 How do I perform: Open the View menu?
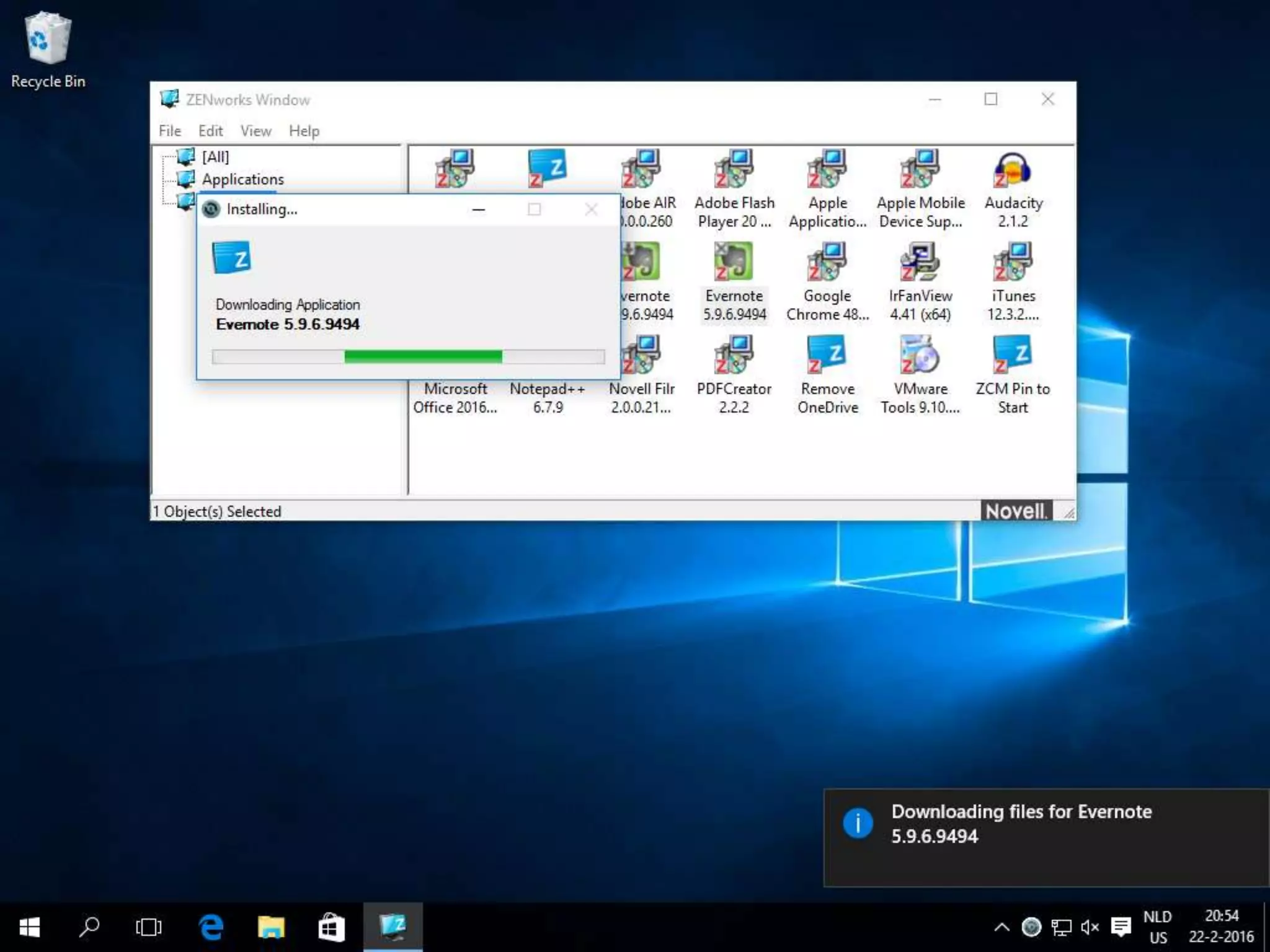(x=255, y=131)
